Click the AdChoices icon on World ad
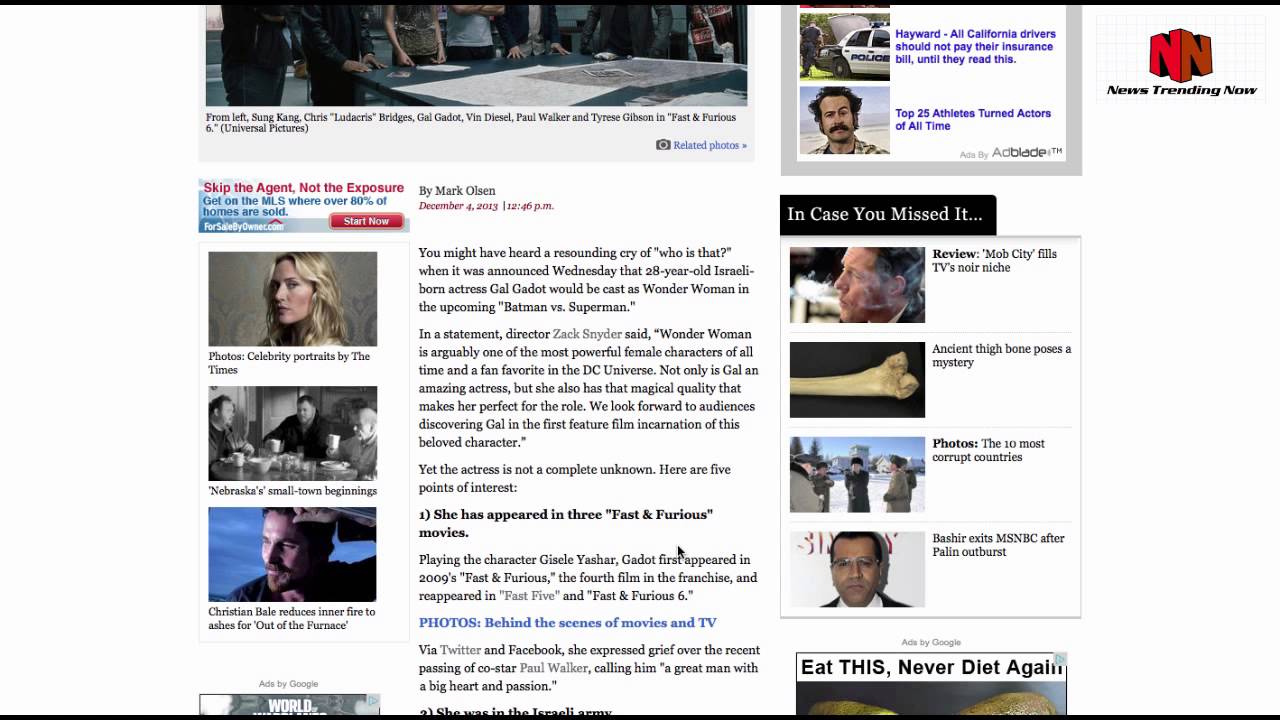 pyautogui.click(x=373, y=701)
